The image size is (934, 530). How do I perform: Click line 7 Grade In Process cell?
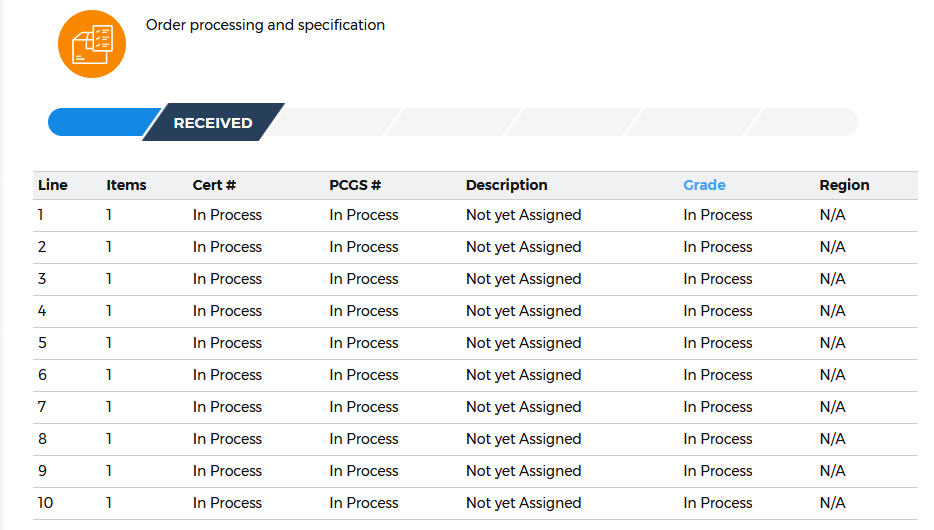[718, 407]
